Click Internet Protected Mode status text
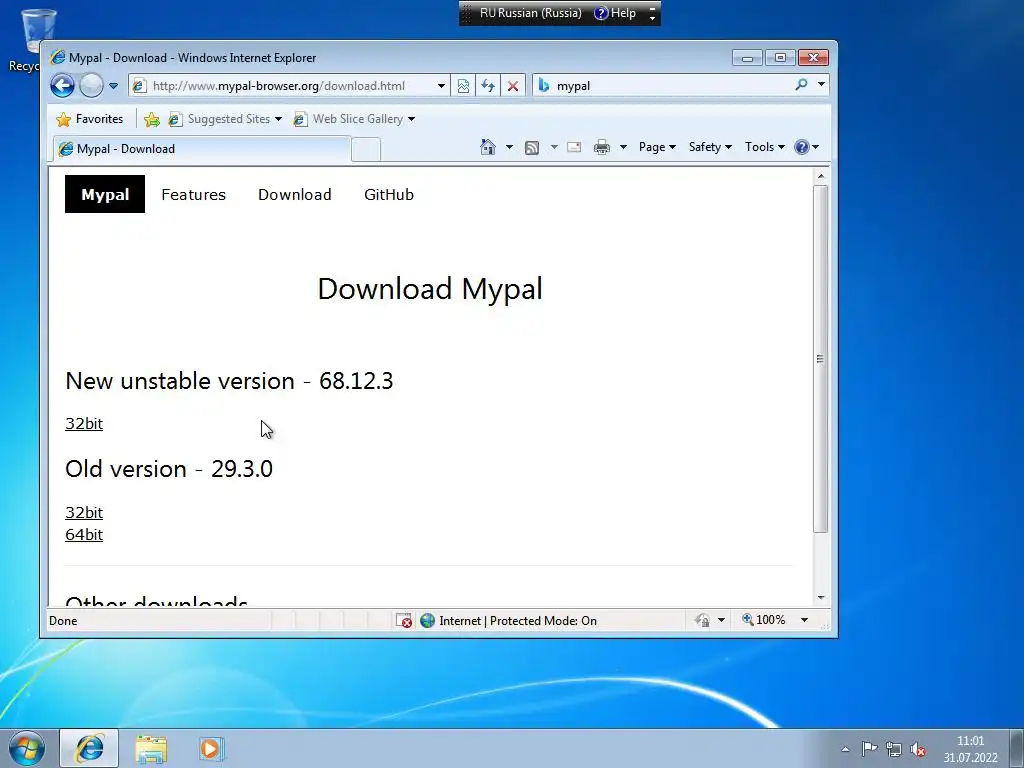Image resolution: width=1024 pixels, height=768 pixels. pyautogui.click(x=518, y=620)
